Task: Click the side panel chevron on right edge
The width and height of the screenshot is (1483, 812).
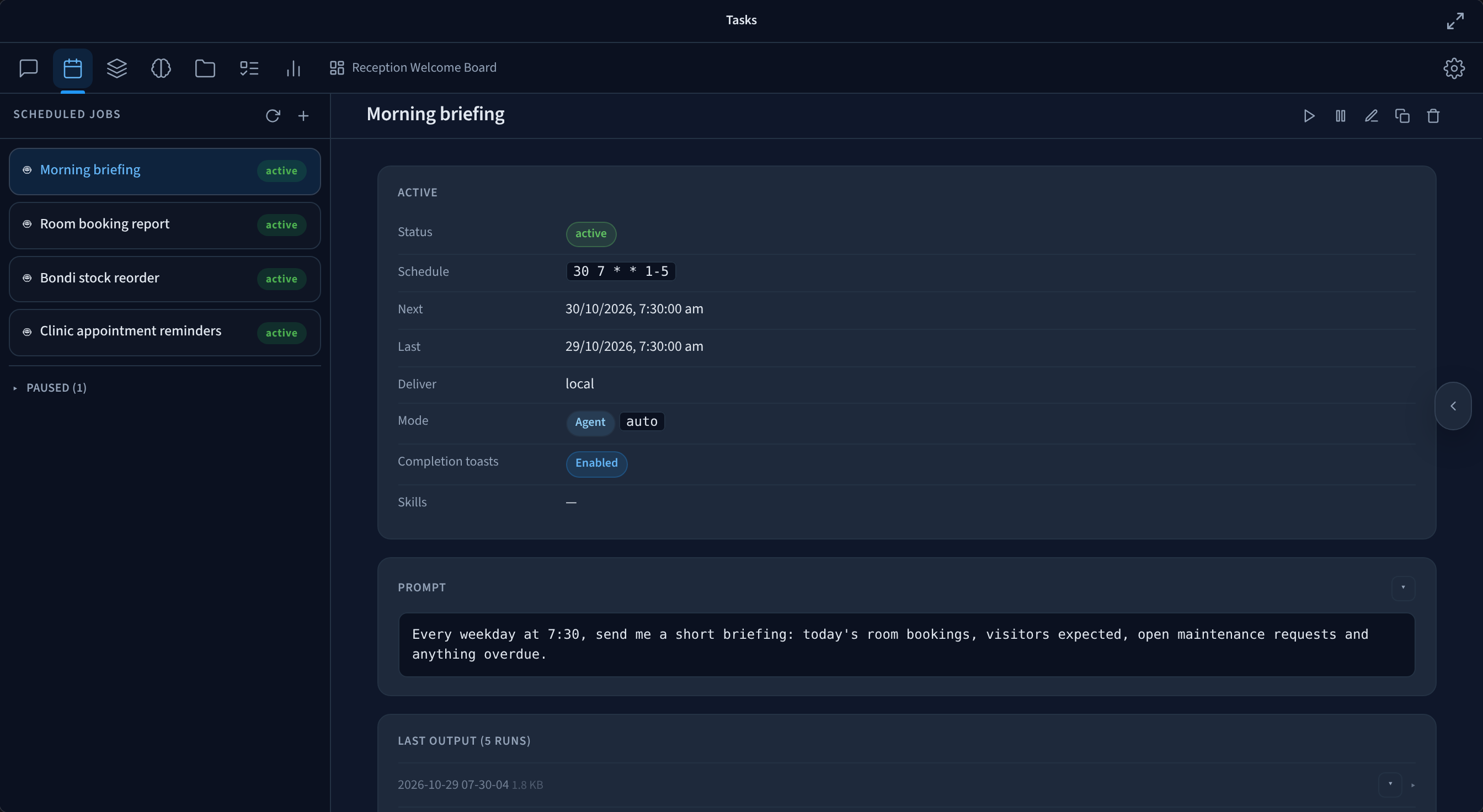Action: tap(1453, 405)
